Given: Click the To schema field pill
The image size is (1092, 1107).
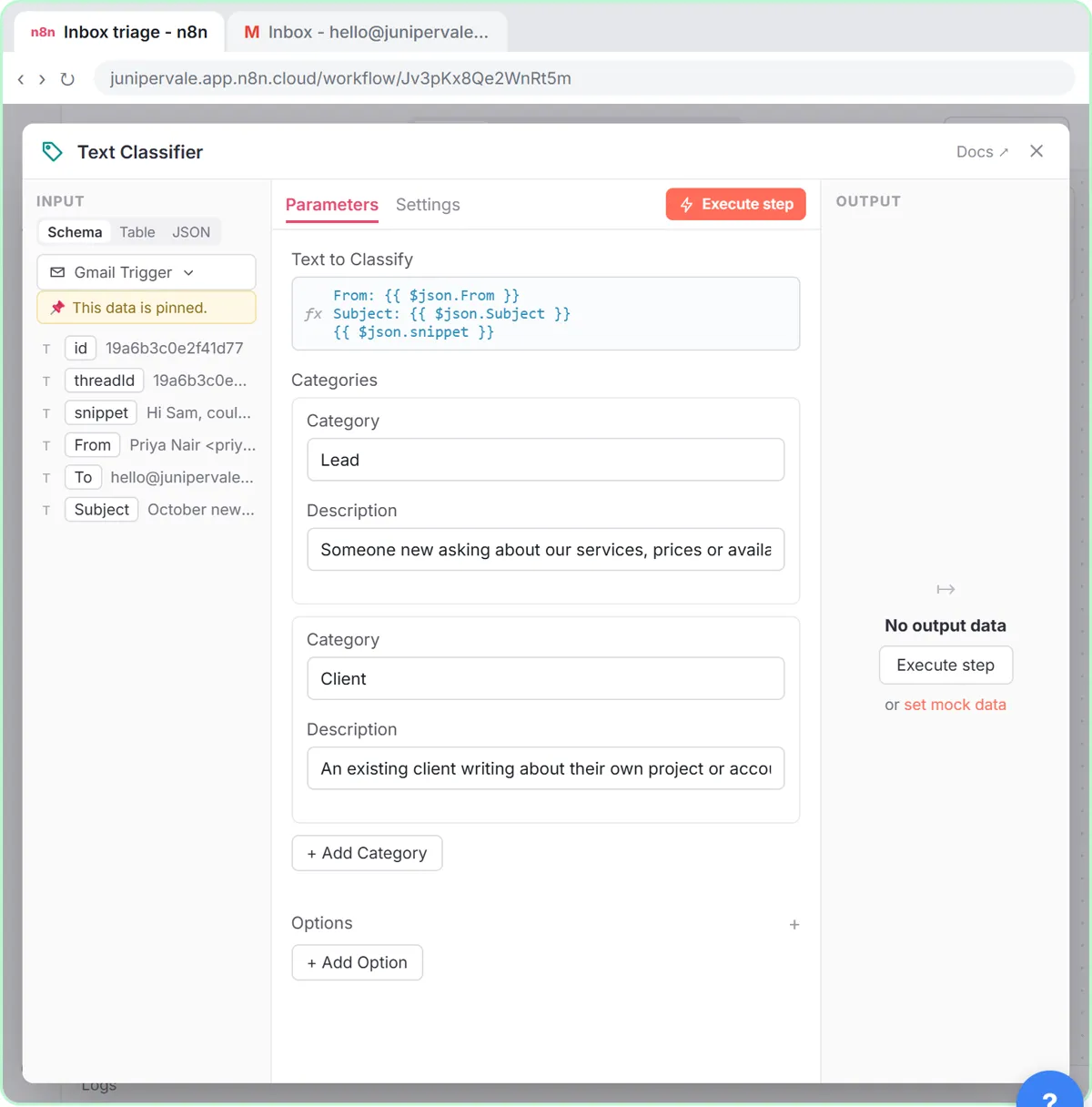Looking at the screenshot, I should [83, 477].
